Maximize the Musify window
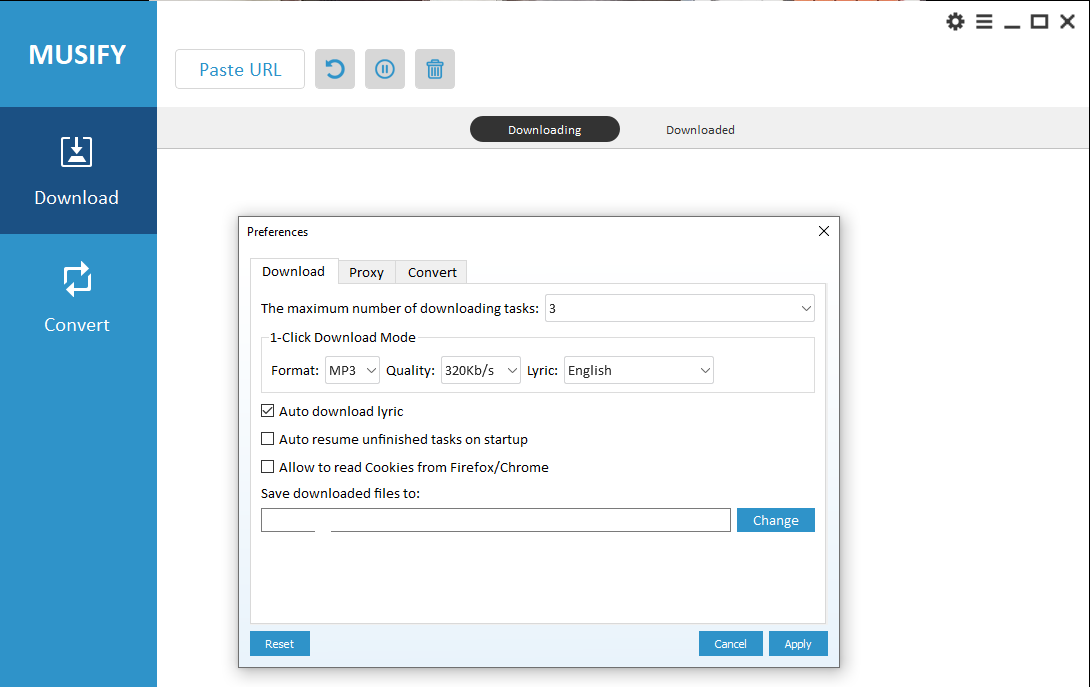The width and height of the screenshot is (1090, 687). click(x=1039, y=22)
